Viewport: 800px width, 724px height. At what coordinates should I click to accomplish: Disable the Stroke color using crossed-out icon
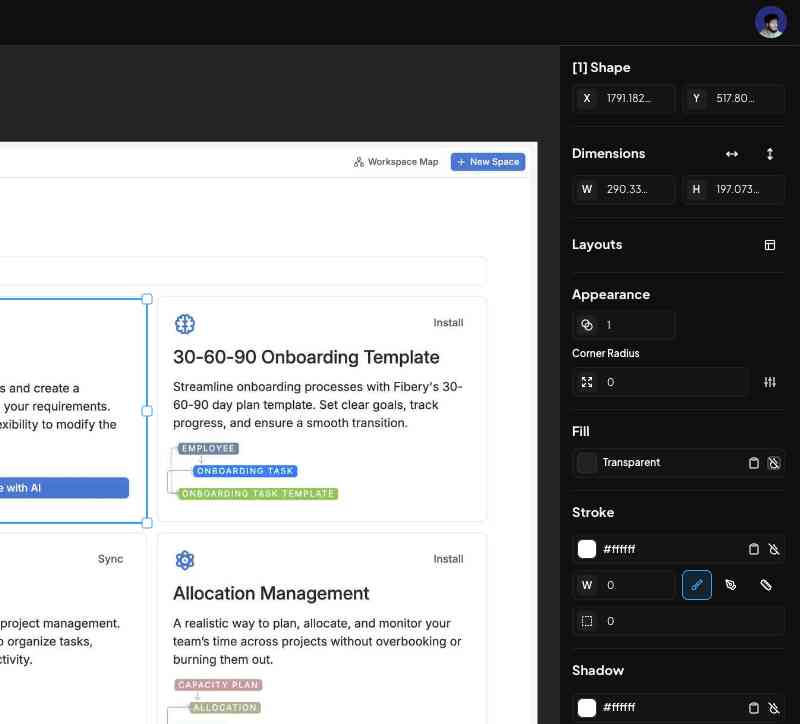[x=774, y=549]
